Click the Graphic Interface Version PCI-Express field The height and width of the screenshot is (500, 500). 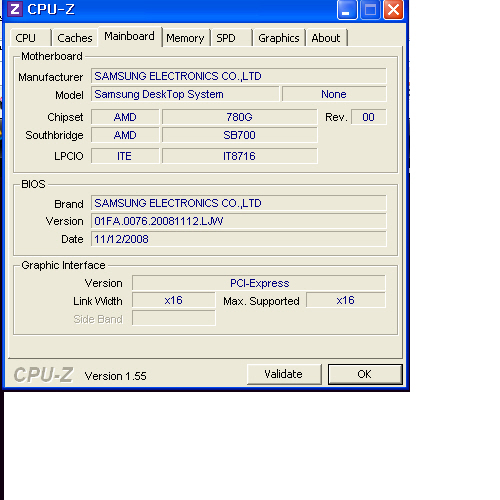point(259,283)
